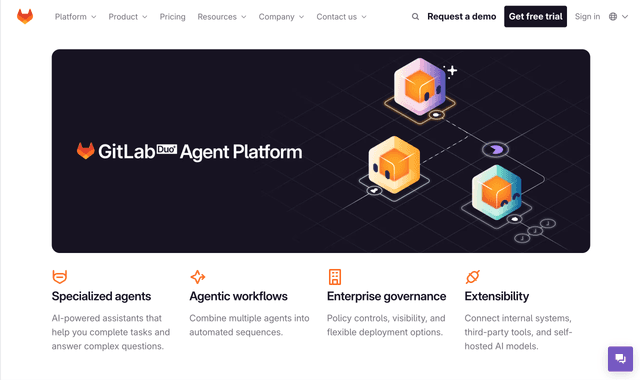The height and width of the screenshot is (380, 640).
Task: Click the GitLab fox logo in header
Action: coord(25,17)
